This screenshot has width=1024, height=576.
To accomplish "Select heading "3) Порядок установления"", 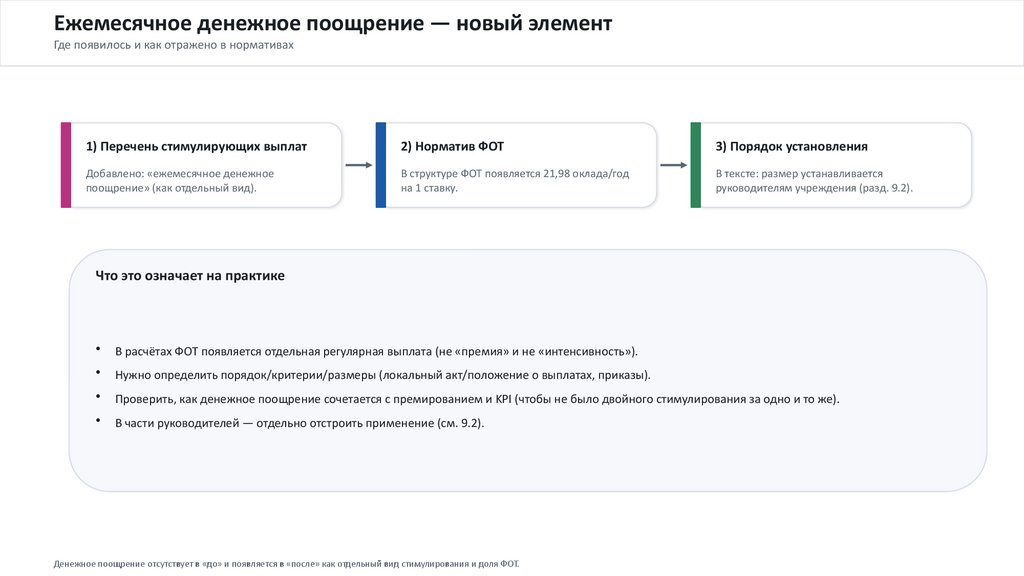I will (792, 146).
